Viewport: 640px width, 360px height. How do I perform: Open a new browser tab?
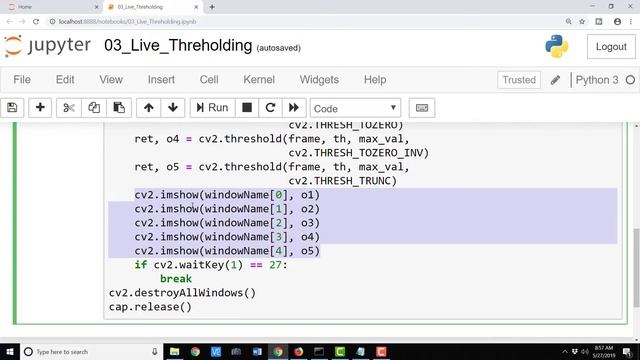212,7
